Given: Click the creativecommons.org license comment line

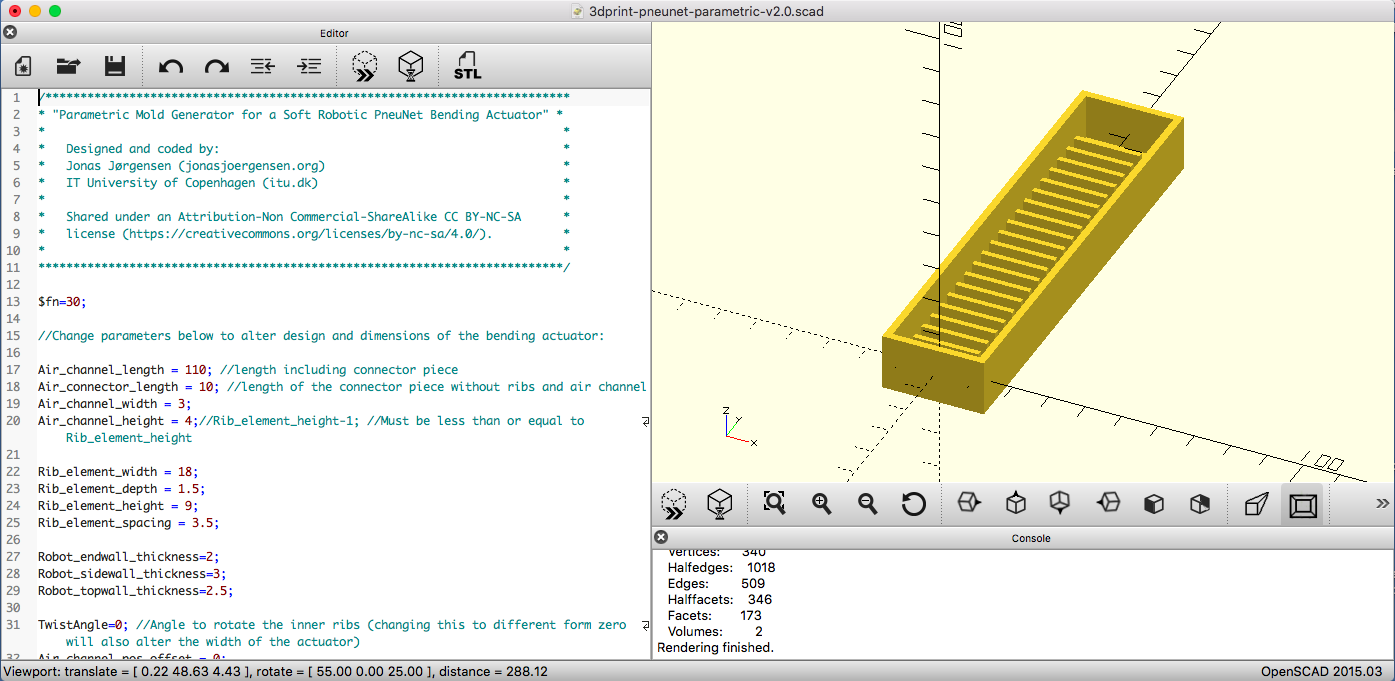Looking at the screenshot, I should coord(279,234).
